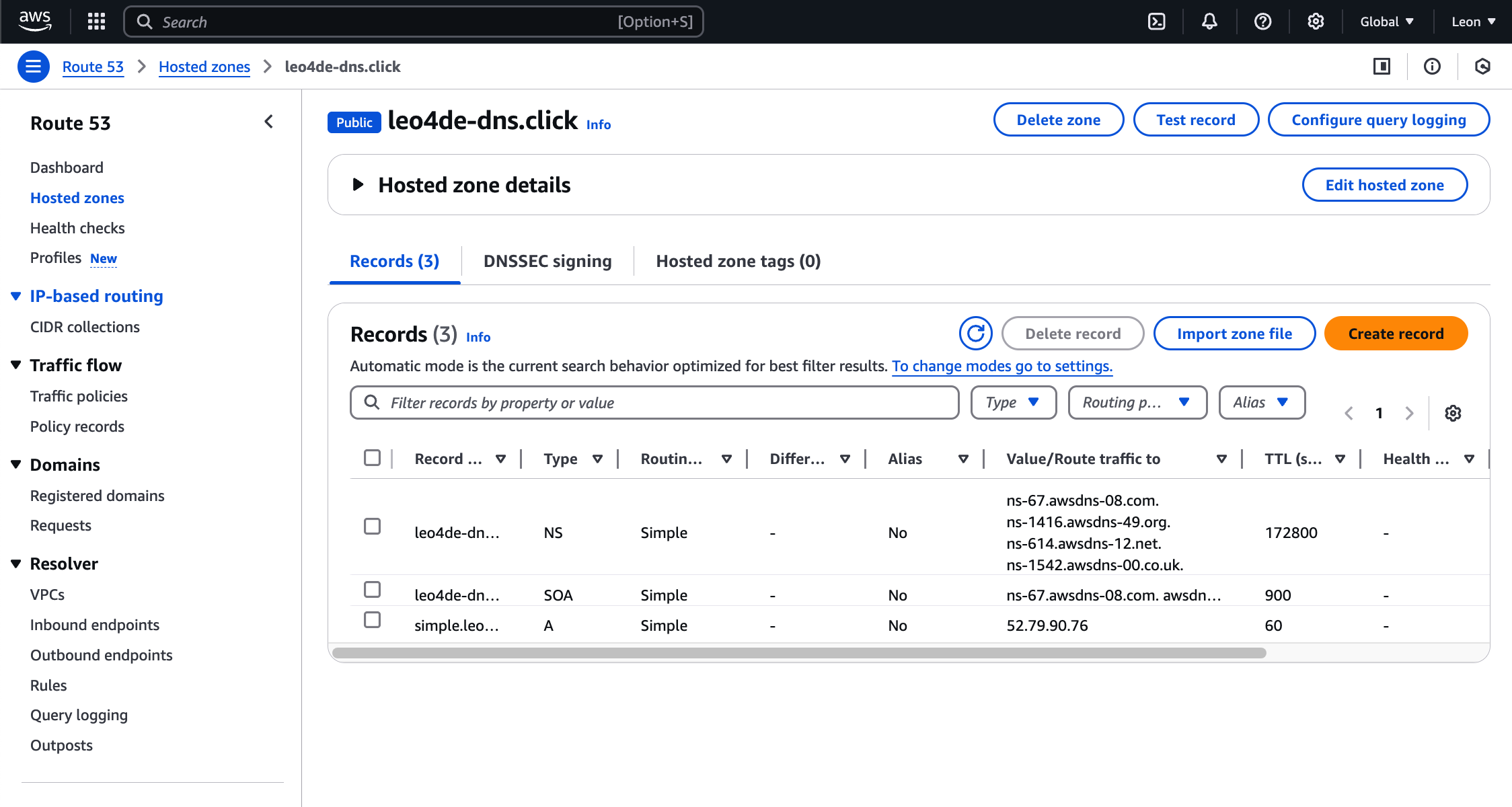The width and height of the screenshot is (1512, 807).
Task: Open the Hosted zone tags tab
Action: 738,261
